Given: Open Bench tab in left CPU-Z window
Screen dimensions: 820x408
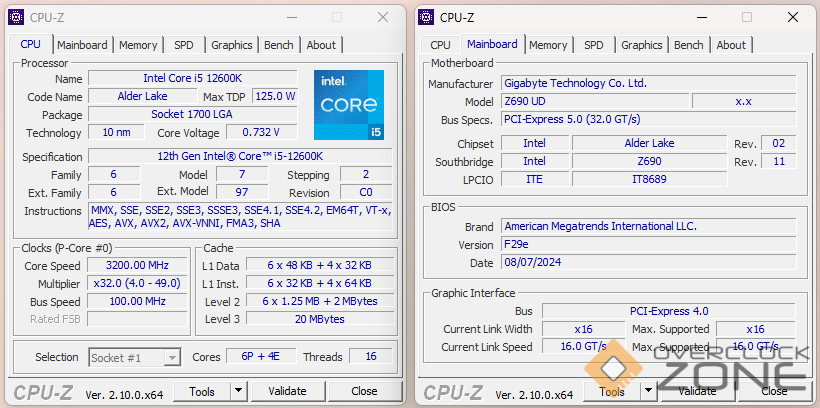Looking at the screenshot, I should click(x=279, y=45).
